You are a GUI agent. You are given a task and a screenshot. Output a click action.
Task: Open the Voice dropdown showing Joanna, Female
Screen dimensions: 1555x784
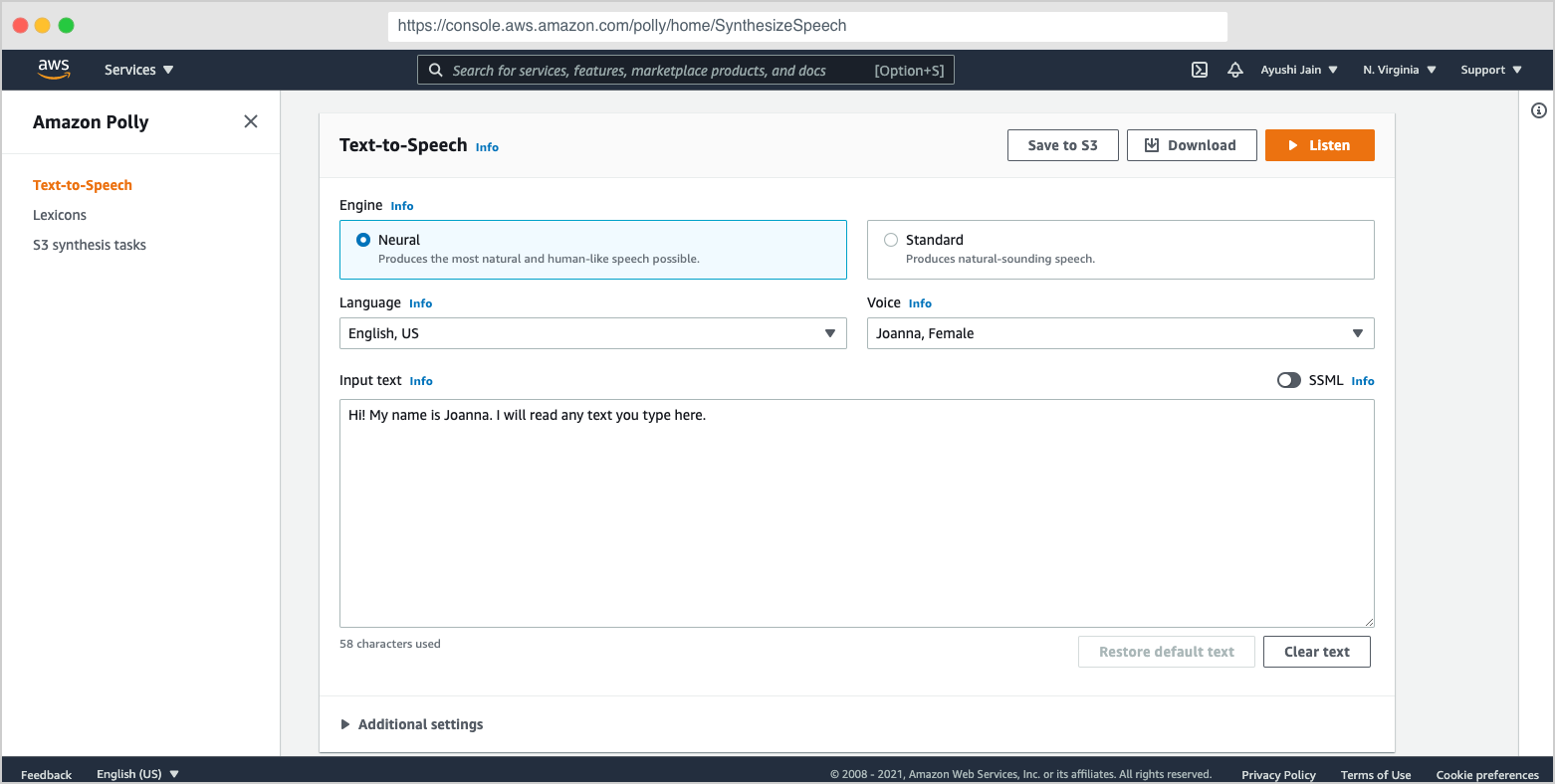(1120, 333)
